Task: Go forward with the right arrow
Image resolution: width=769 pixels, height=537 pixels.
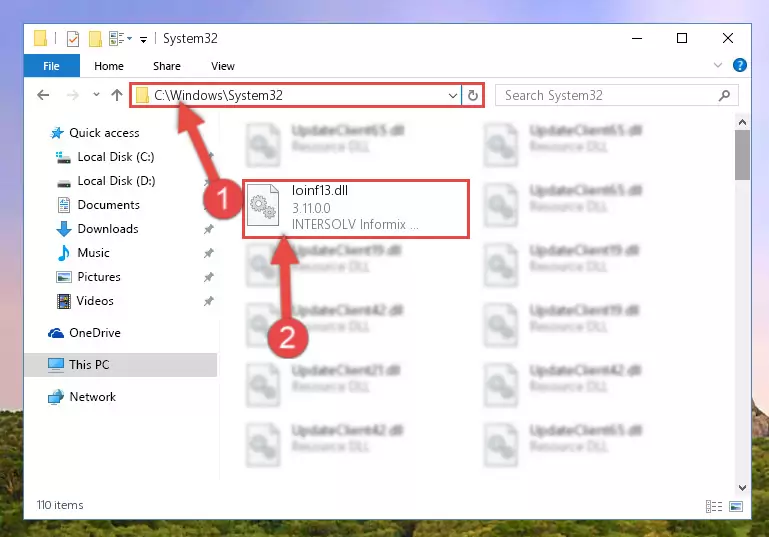Action: point(73,95)
